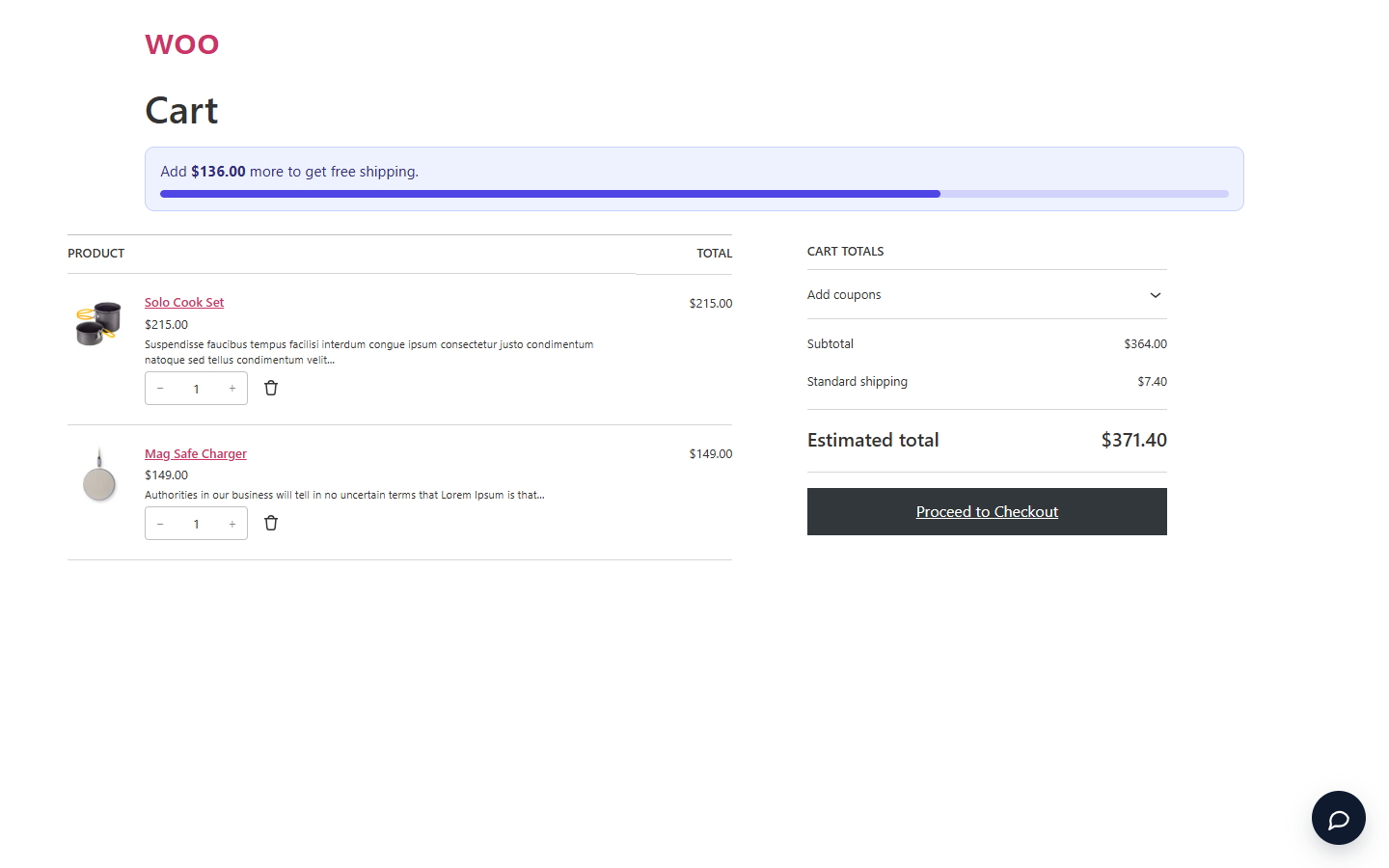Image resolution: width=1389 pixels, height=868 pixels.
Task: Decrease Mag Safe Charger quantity
Action: (x=160, y=524)
